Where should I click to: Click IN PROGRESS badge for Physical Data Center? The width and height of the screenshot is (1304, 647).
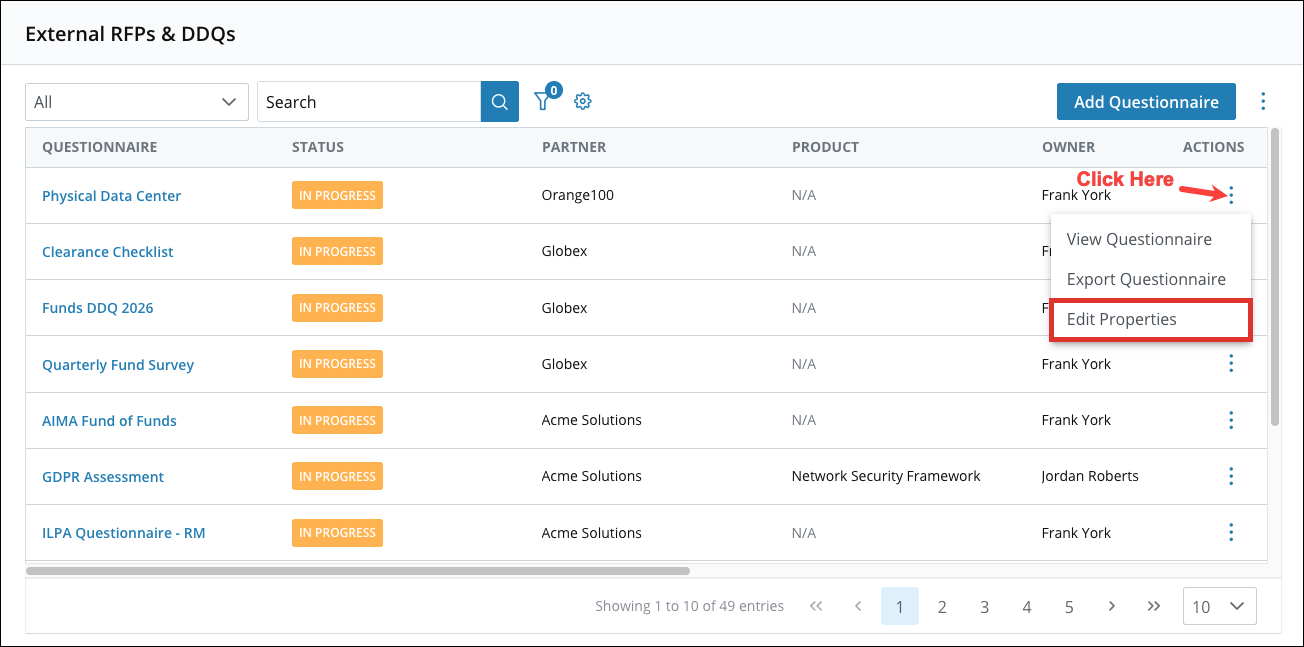point(337,195)
